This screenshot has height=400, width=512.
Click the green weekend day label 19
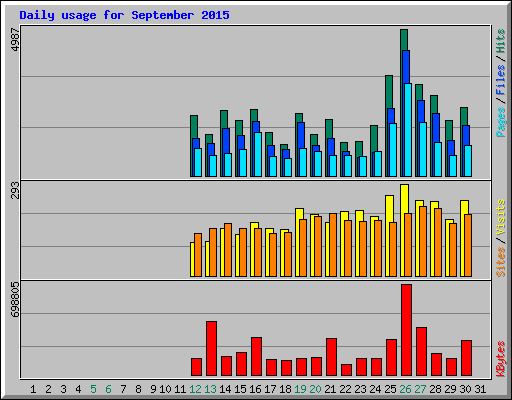click(x=301, y=389)
